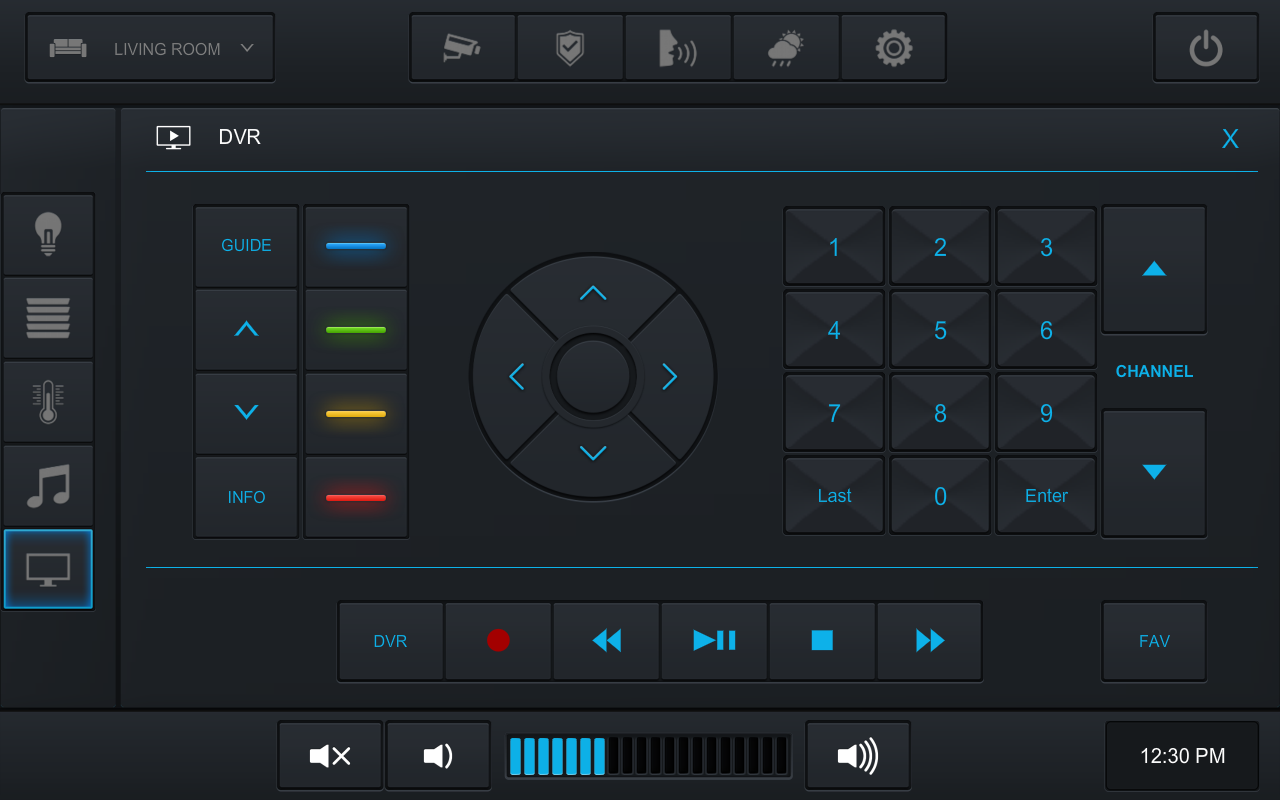The image size is (1280, 800).
Task: Switch to the music section
Action: [48, 486]
